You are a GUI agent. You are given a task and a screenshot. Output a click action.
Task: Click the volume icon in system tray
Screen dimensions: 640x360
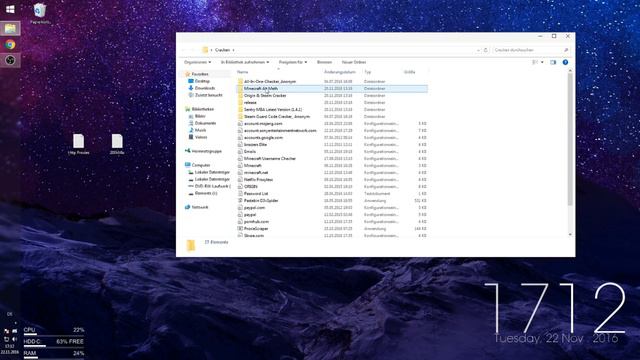[x=14, y=339]
